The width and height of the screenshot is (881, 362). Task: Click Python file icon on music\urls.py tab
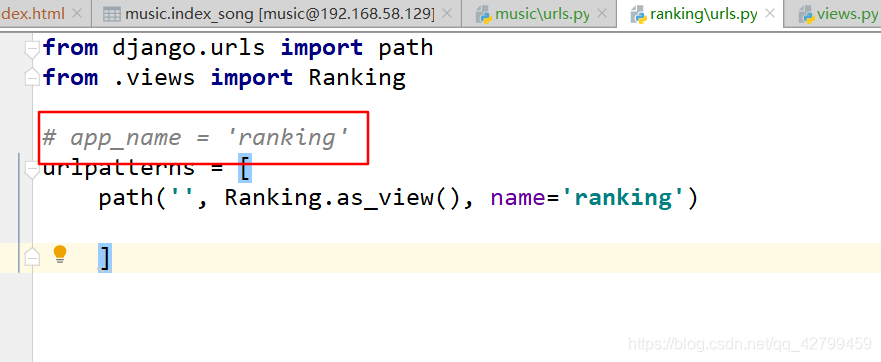(x=484, y=15)
